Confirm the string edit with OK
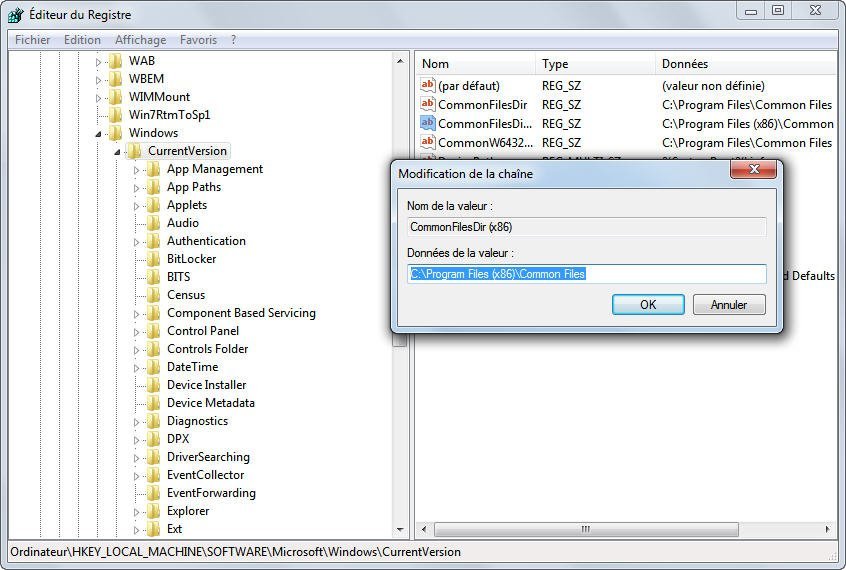The width and height of the screenshot is (846, 570). (x=648, y=304)
